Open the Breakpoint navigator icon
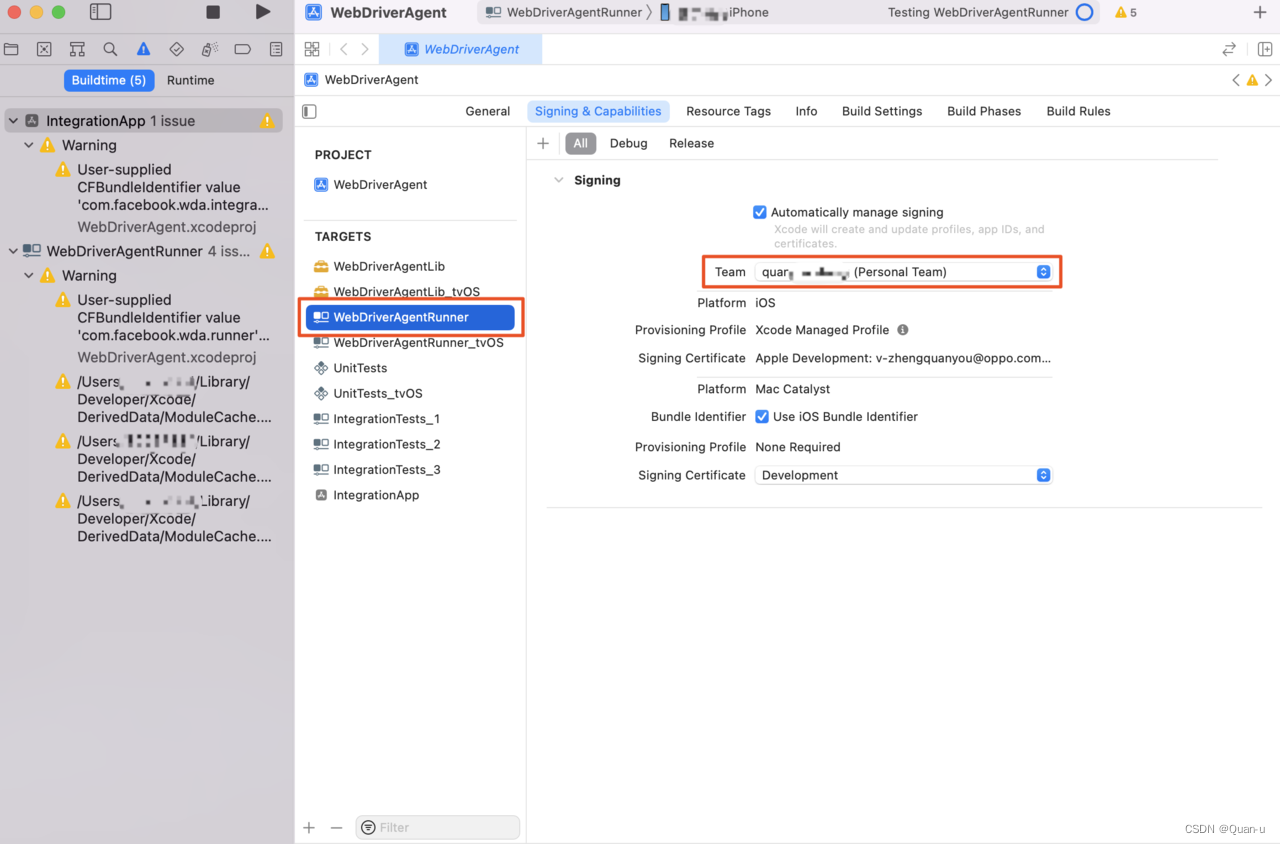Viewport: 1280px width, 844px height. tap(242, 49)
